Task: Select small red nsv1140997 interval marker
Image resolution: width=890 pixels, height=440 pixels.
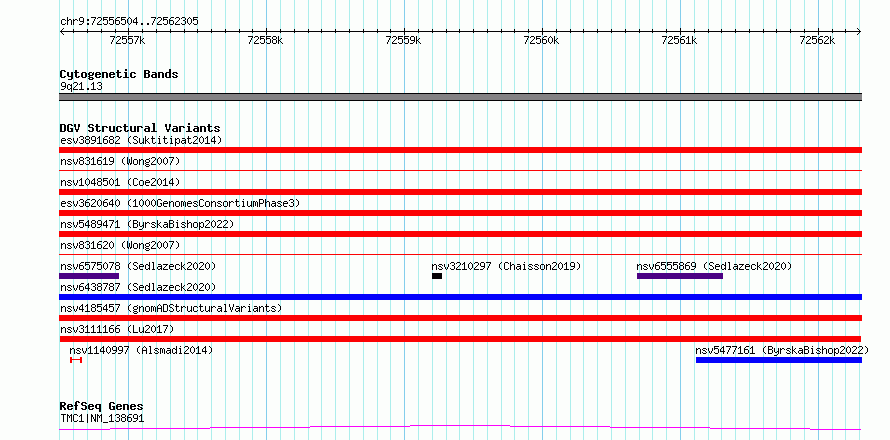Action: pos(76,360)
